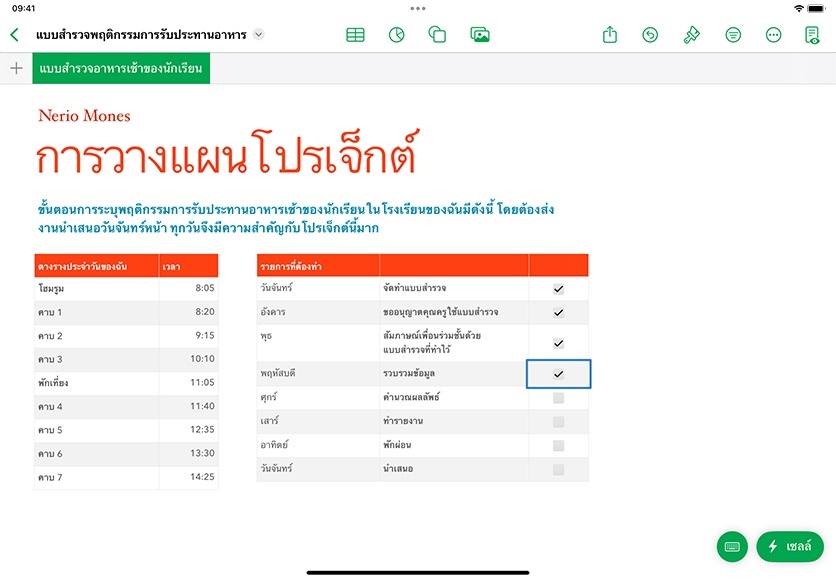Open the more options ellipsis menu
836x580 pixels.
(773, 35)
